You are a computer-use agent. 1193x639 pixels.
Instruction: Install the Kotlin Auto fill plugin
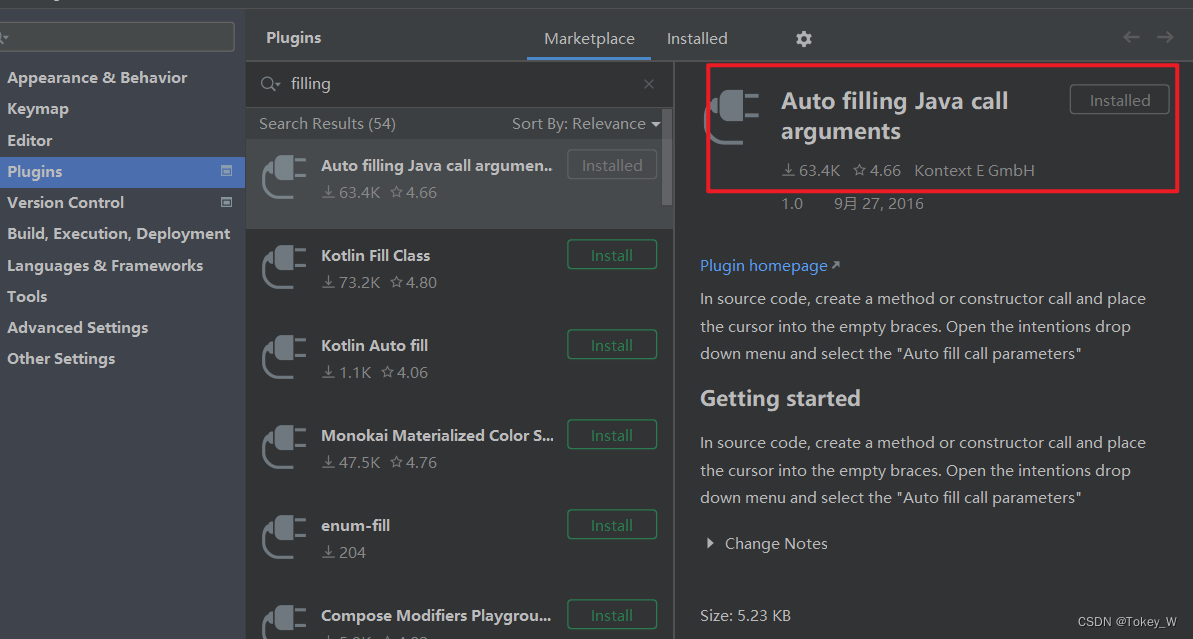(612, 345)
